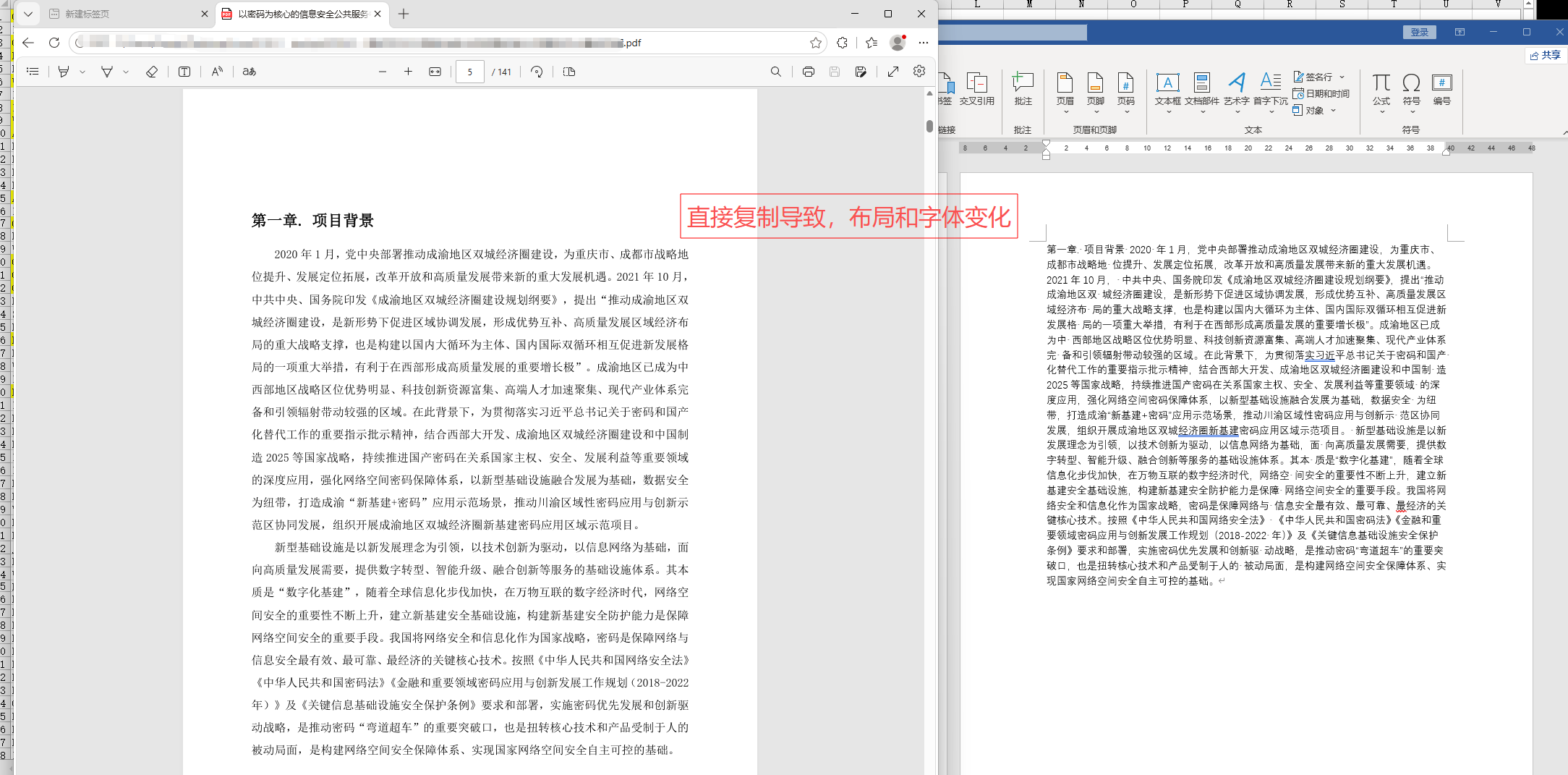Open the WordArt dropdown in Word

click(1237, 93)
